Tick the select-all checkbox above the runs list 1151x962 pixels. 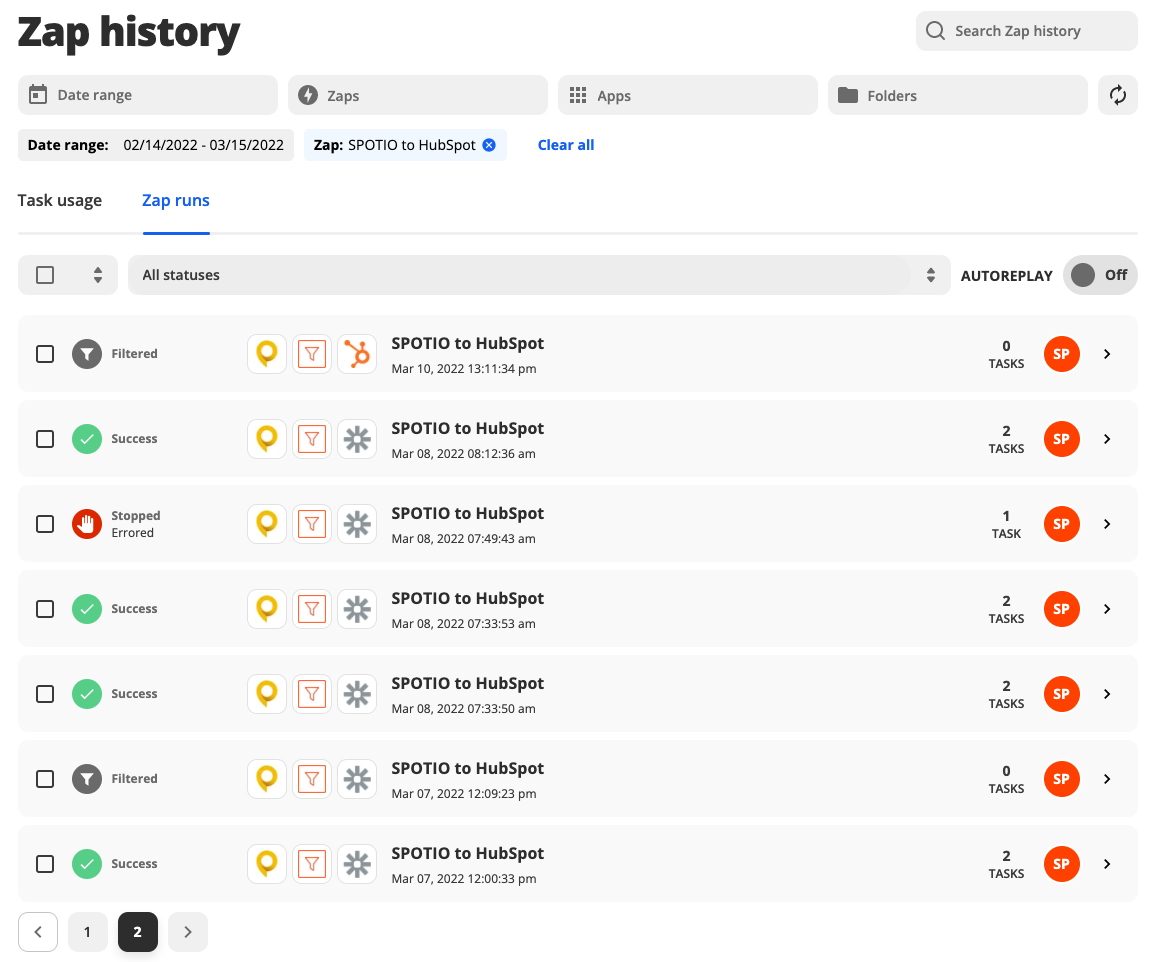click(x=46, y=275)
